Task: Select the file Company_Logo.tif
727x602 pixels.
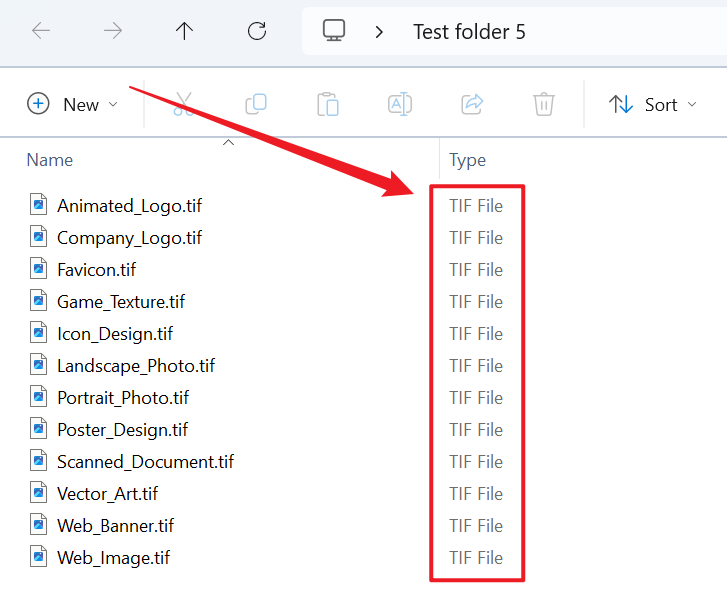Action: pos(129,237)
